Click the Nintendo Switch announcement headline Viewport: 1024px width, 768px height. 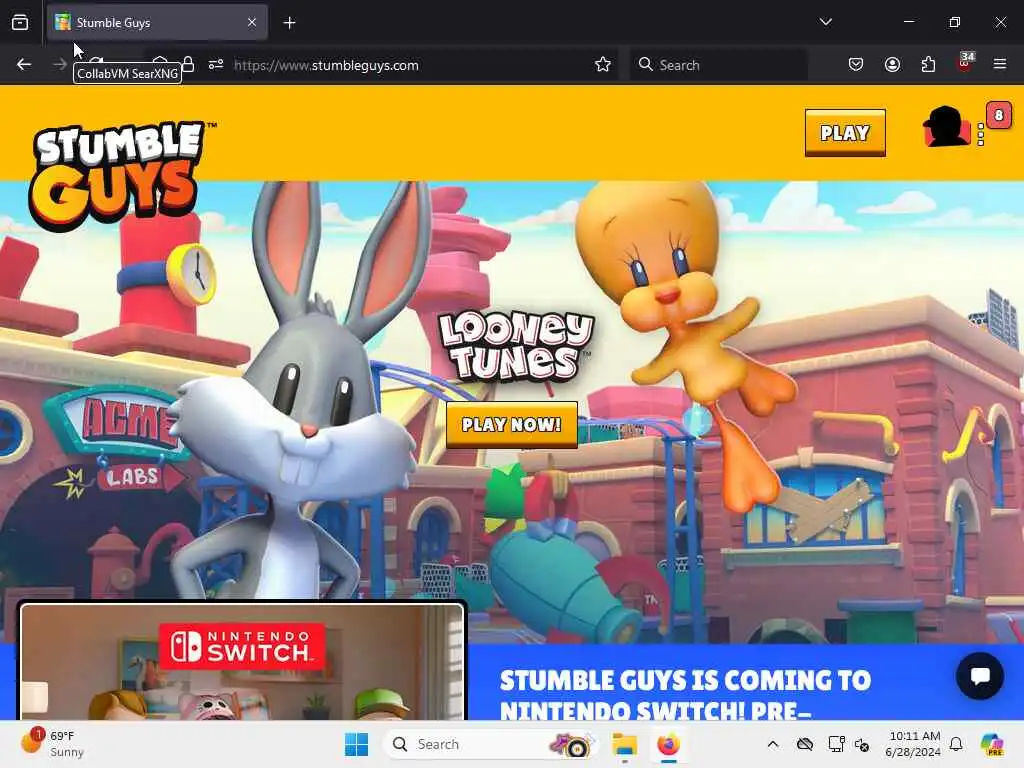[x=685, y=694]
